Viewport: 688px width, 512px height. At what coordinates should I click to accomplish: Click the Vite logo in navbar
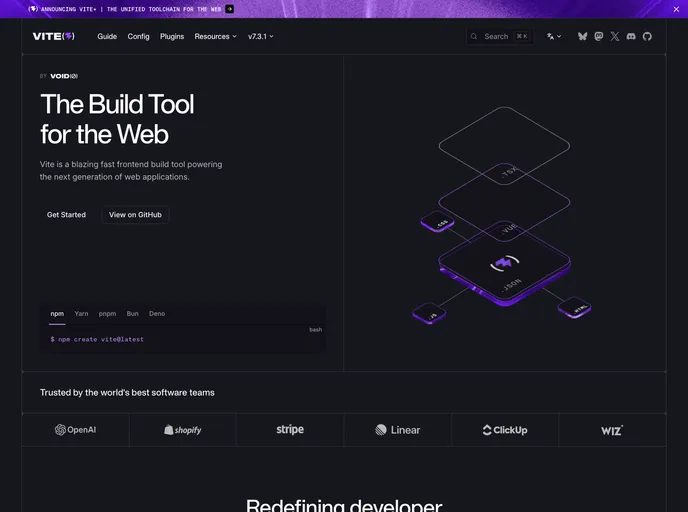[x=53, y=36]
